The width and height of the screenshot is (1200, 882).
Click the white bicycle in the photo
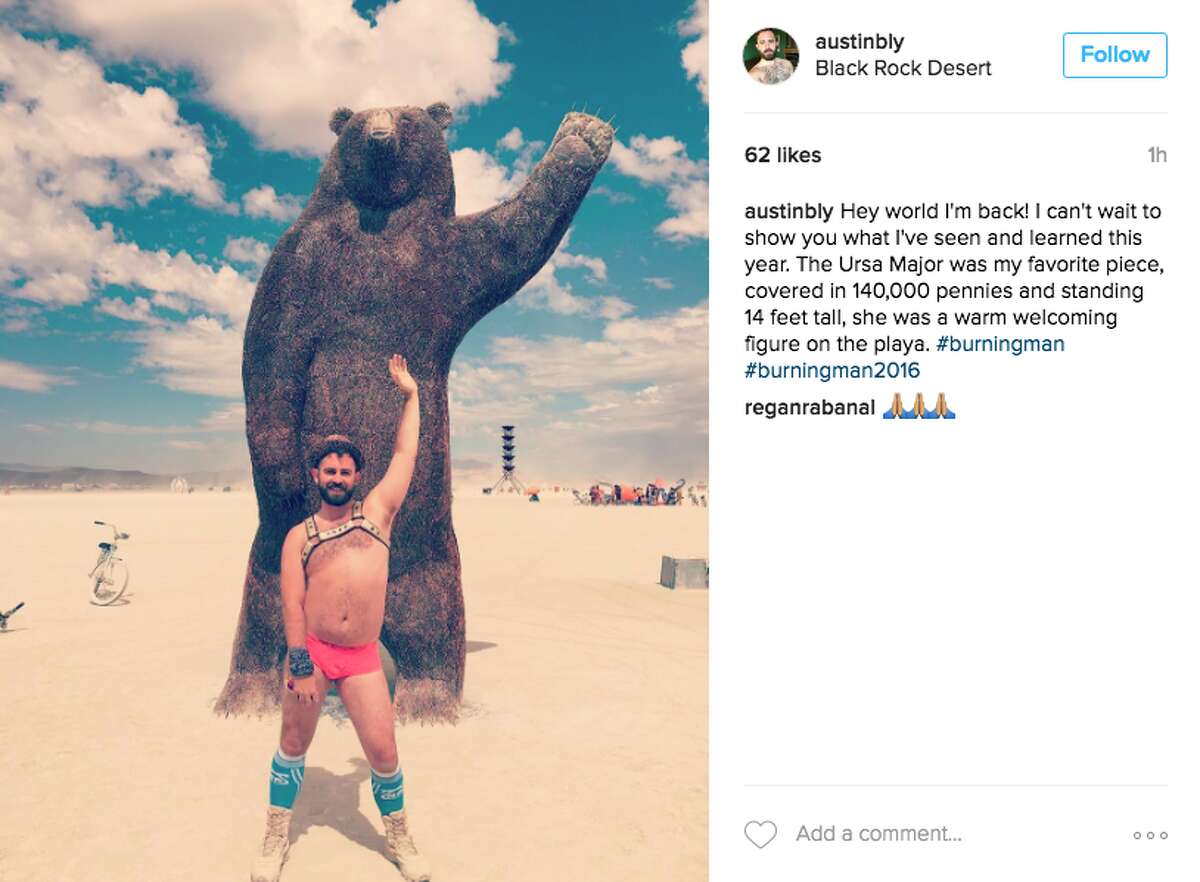(109, 564)
